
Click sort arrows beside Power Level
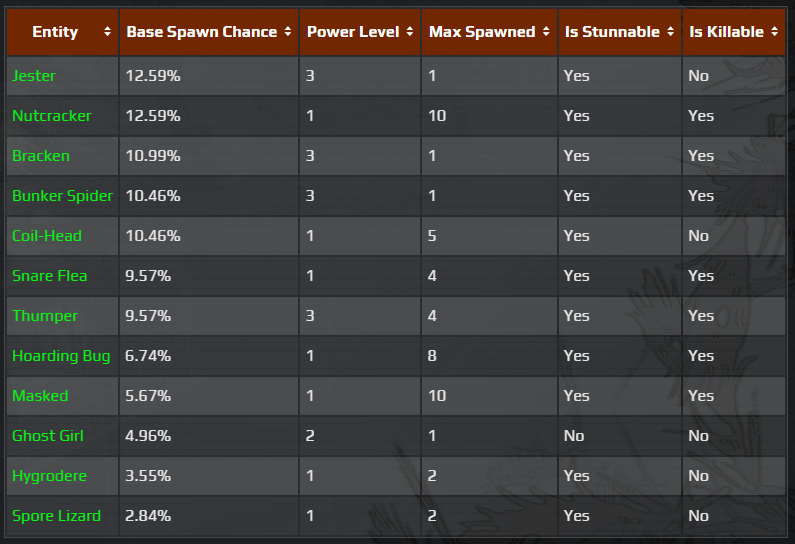[x=410, y=32]
